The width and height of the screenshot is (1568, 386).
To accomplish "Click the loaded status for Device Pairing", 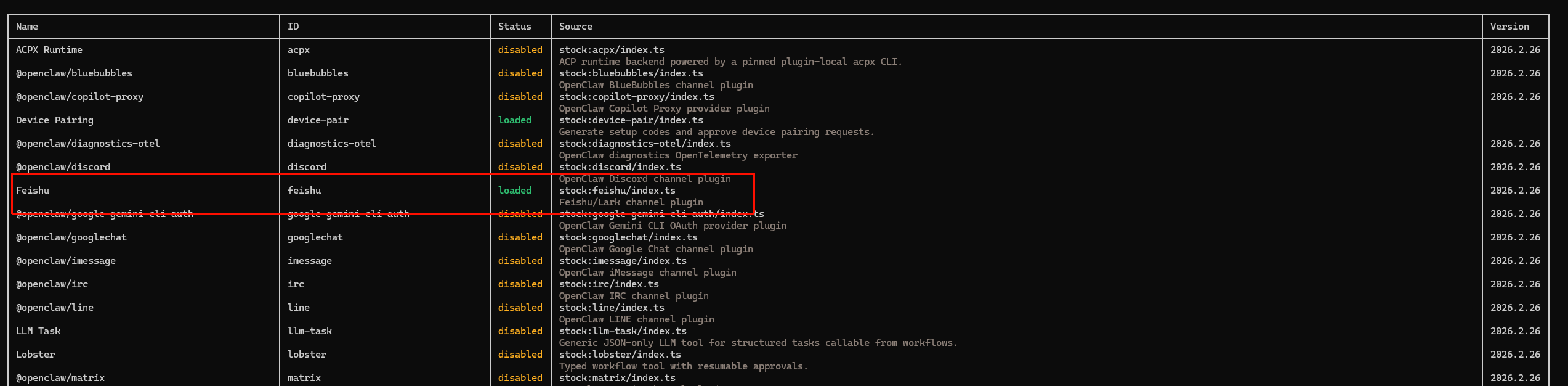I will (514, 120).
